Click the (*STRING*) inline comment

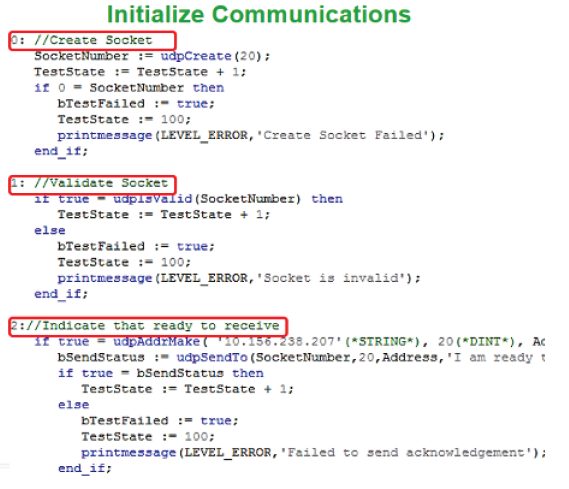tap(381, 341)
